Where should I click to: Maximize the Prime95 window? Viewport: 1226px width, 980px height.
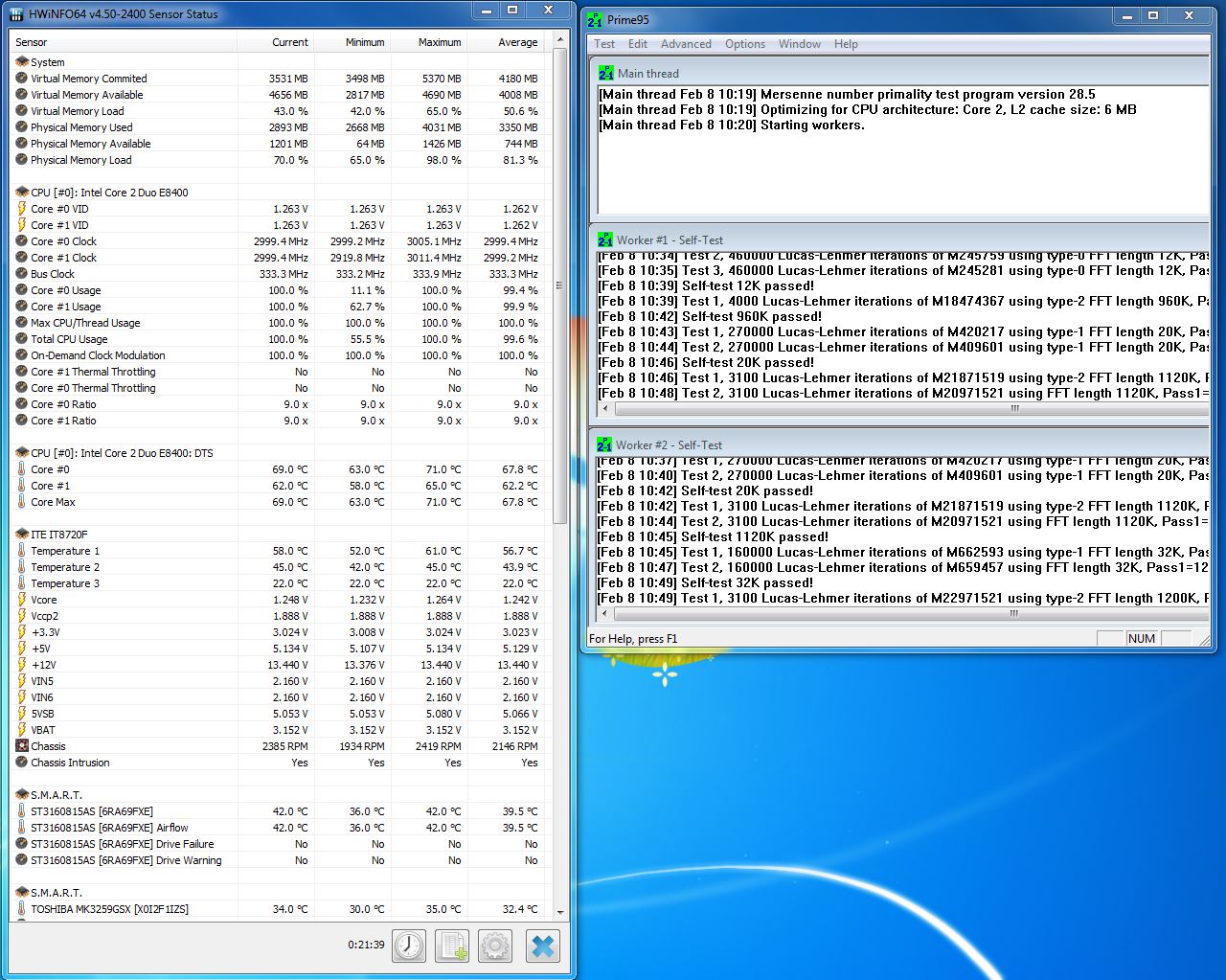point(1153,15)
